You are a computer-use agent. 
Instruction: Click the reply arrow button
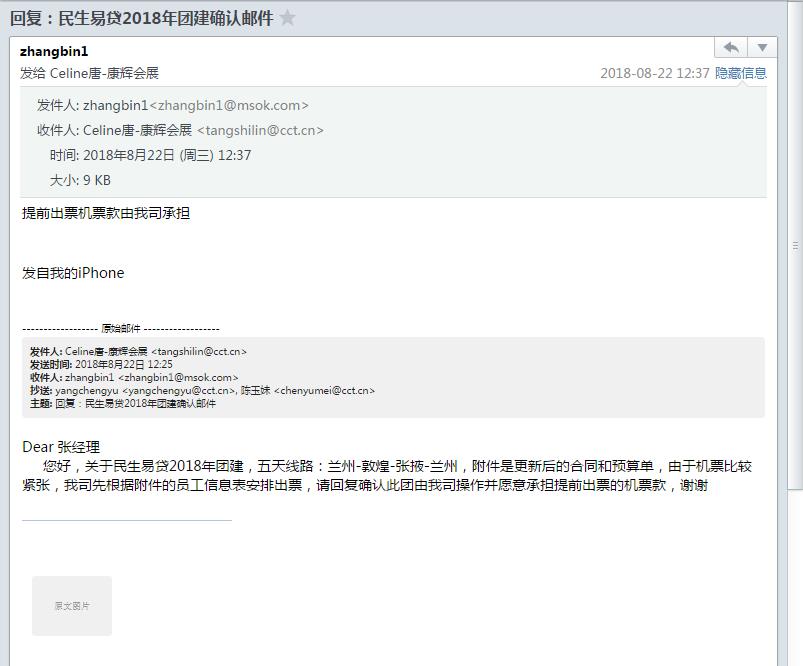click(x=731, y=48)
